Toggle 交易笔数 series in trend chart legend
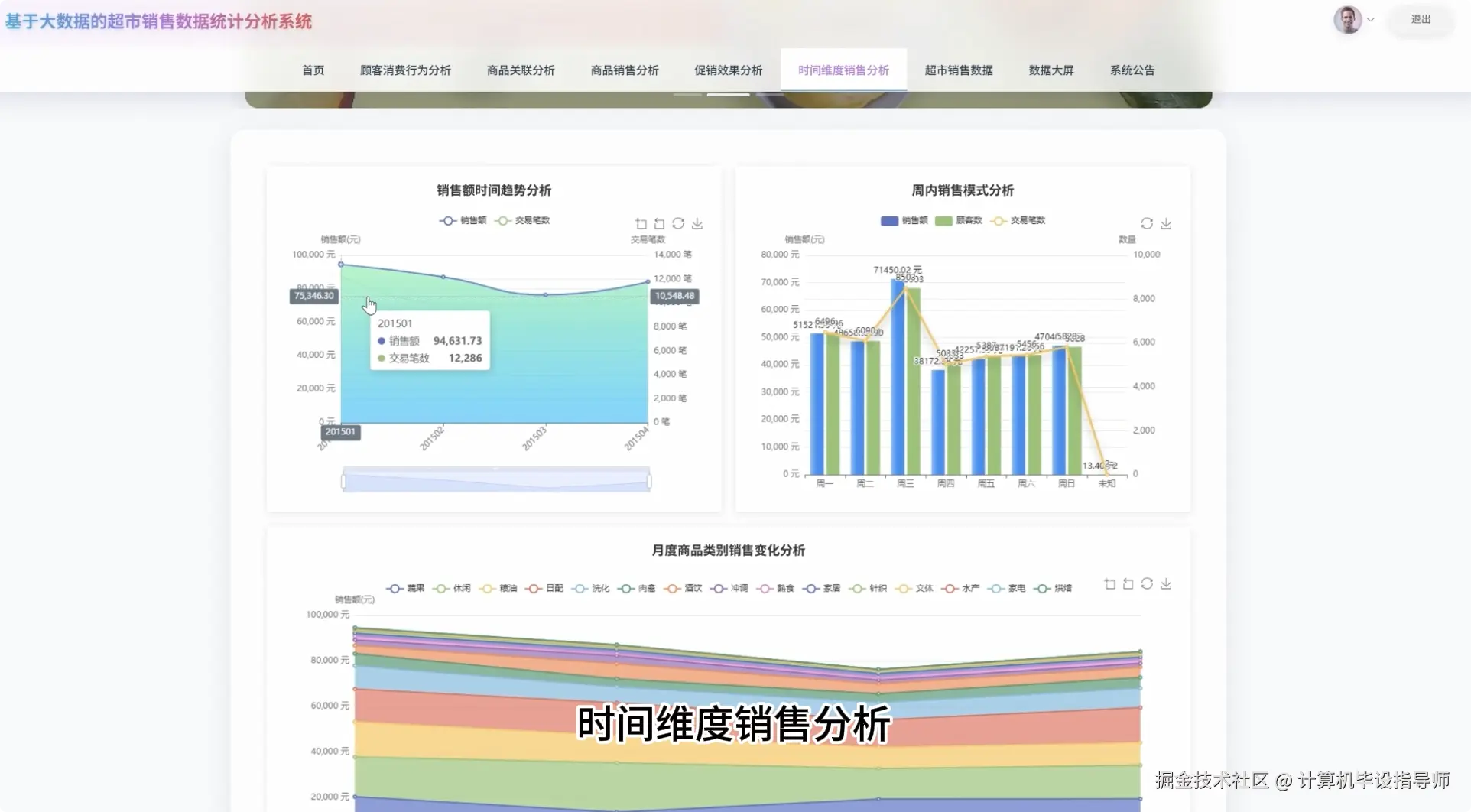 coord(523,220)
